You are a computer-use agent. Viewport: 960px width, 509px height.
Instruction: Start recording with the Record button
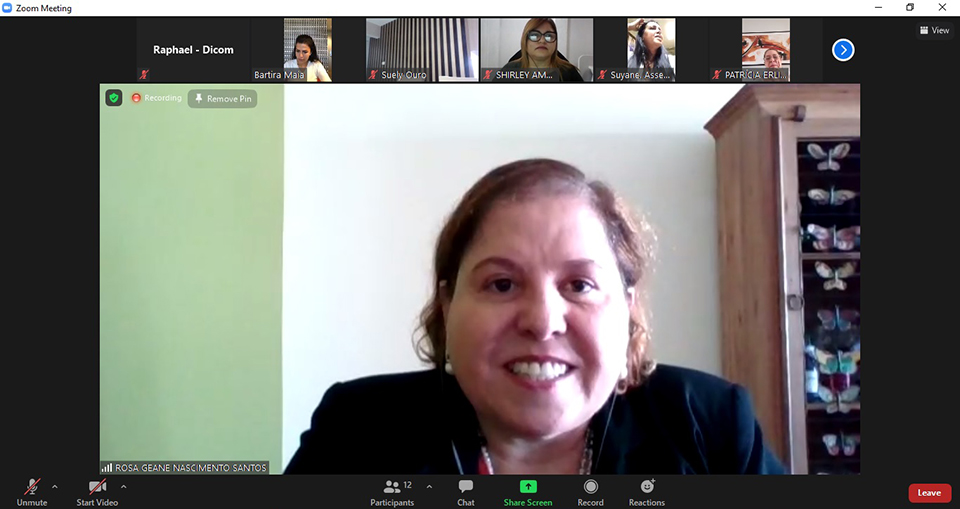point(590,488)
